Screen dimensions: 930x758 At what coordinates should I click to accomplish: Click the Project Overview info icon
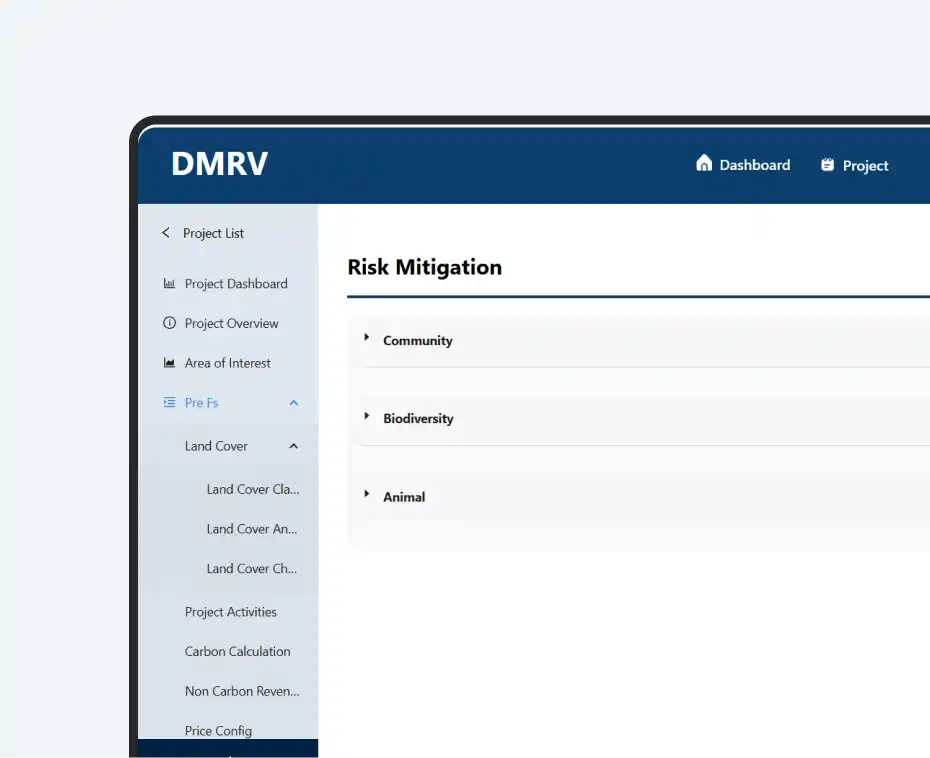coord(169,323)
